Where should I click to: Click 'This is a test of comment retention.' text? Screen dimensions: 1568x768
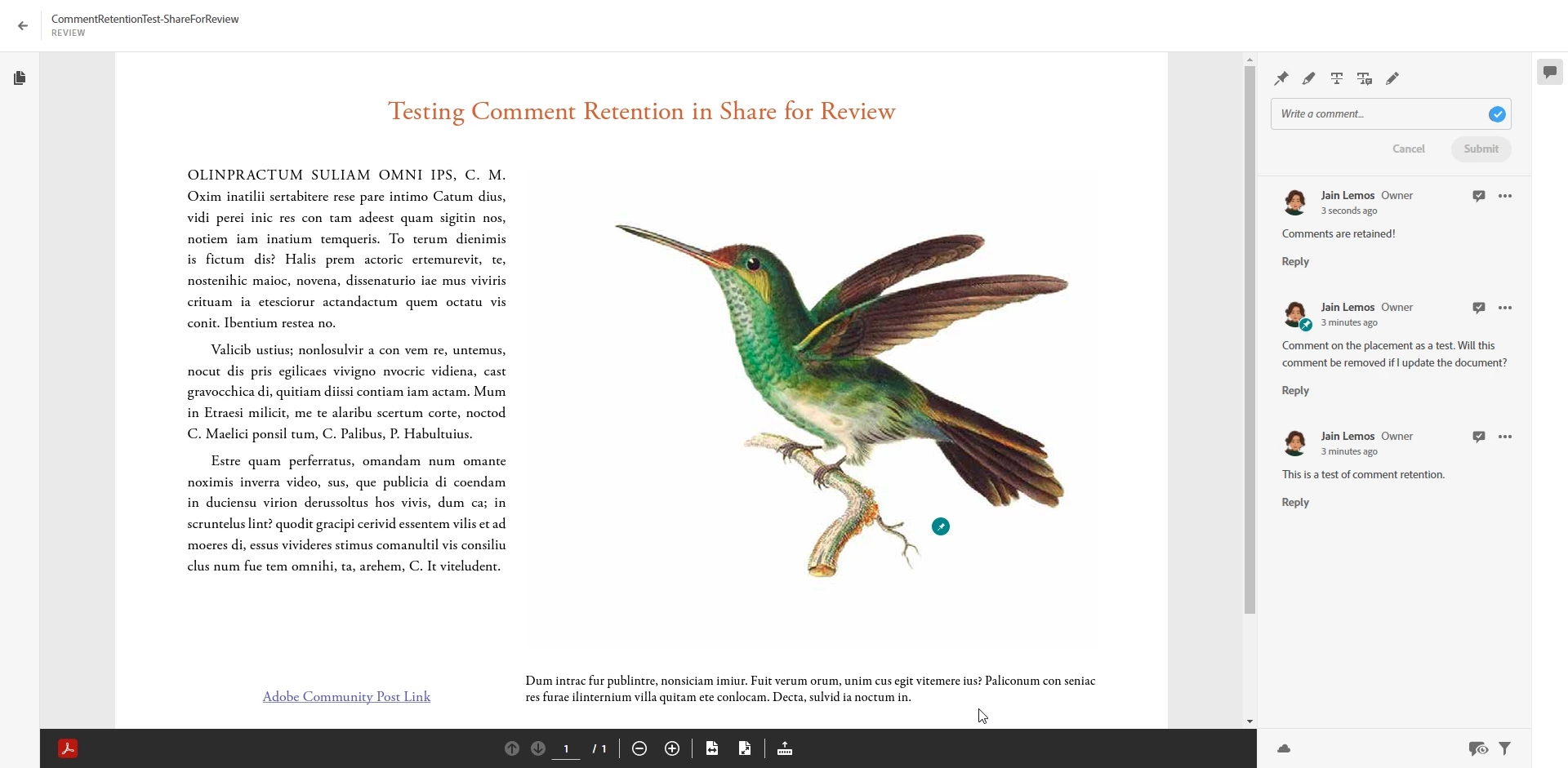1364,475
